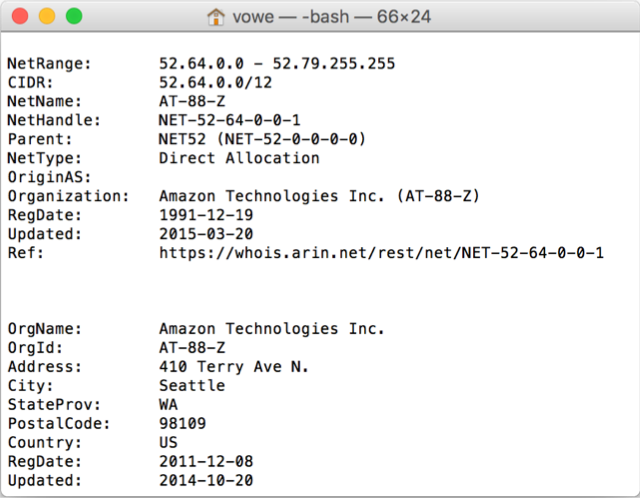This screenshot has width=640, height=498.
Task: Close the terminal window with red button
Action: [21, 17]
